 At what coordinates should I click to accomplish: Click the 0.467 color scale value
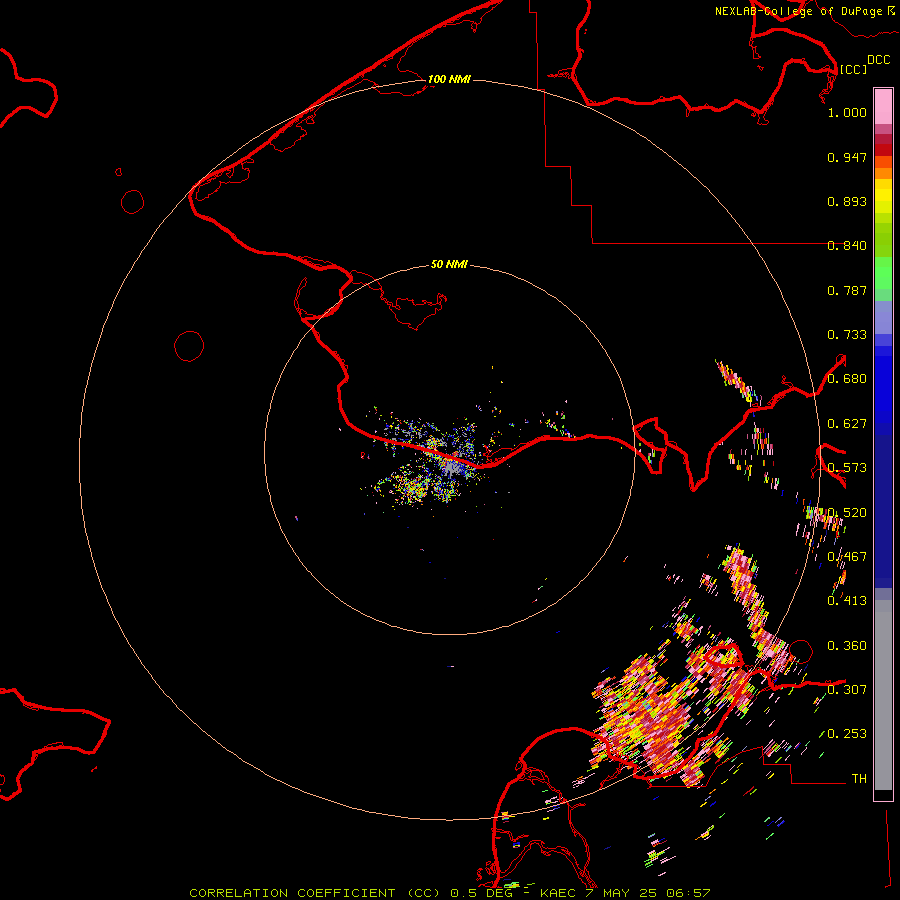pyautogui.click(x=847, y=557)
